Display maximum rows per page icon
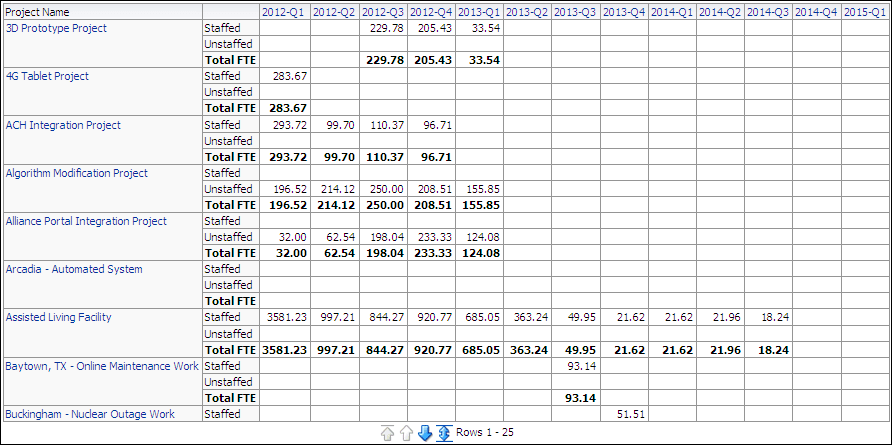Image resolution: width=892 pixels, height=445 pixels. [444, 434]
